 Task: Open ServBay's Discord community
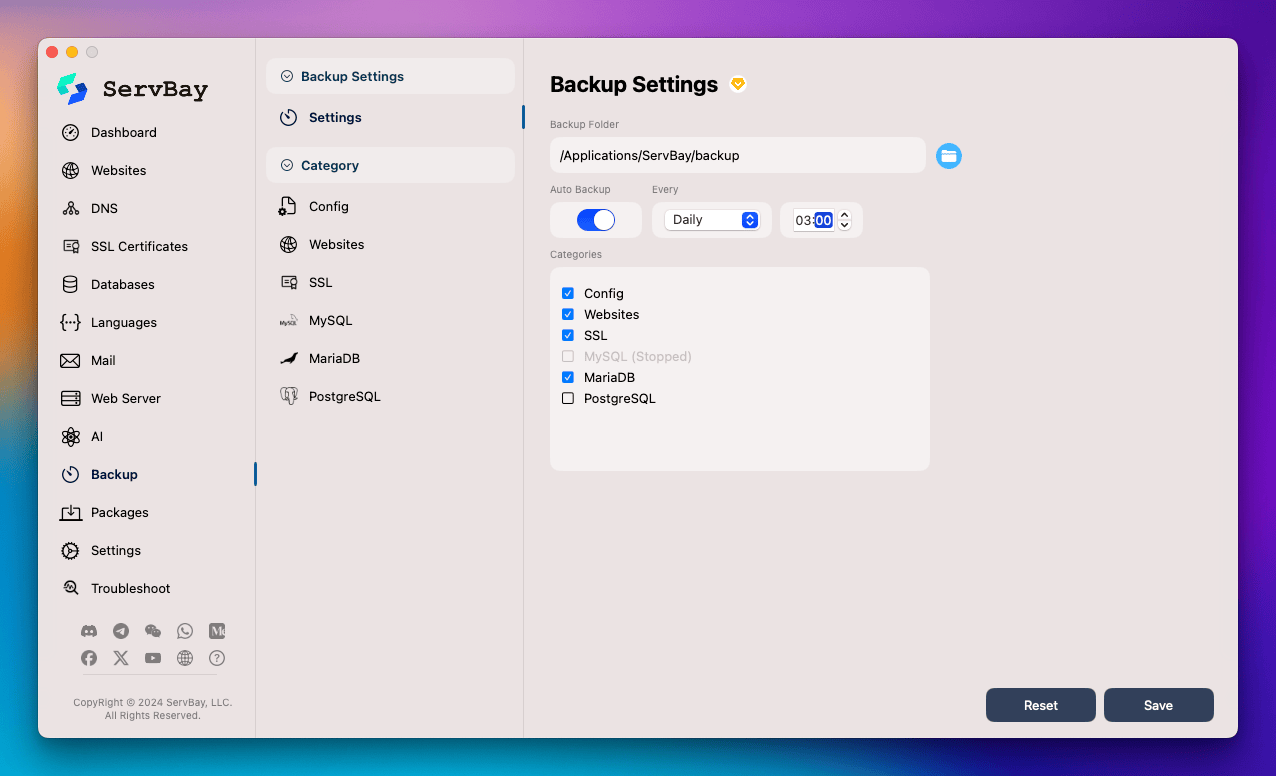coord(89,631)
